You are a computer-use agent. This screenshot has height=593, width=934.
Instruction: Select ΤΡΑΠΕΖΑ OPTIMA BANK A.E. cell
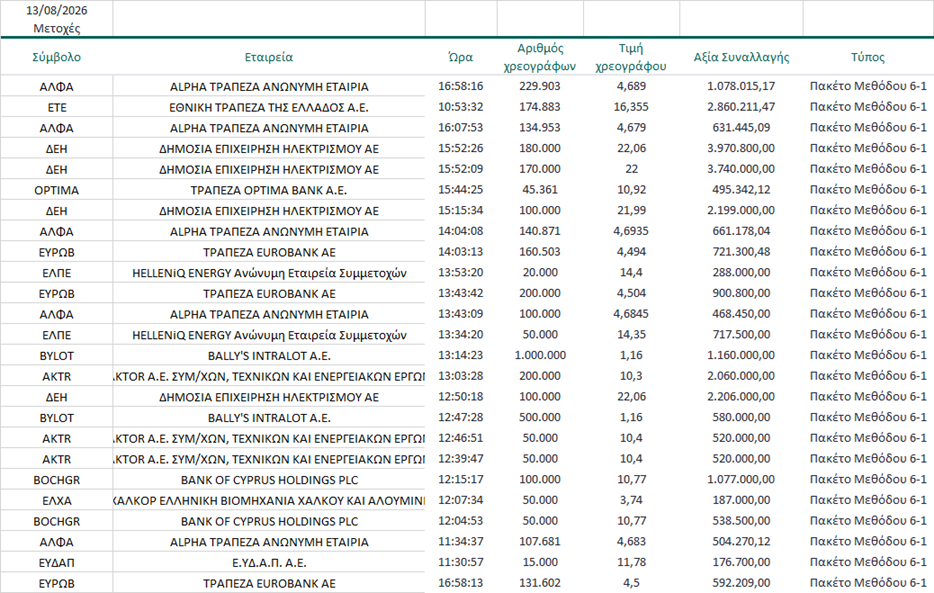pos(269,191)
